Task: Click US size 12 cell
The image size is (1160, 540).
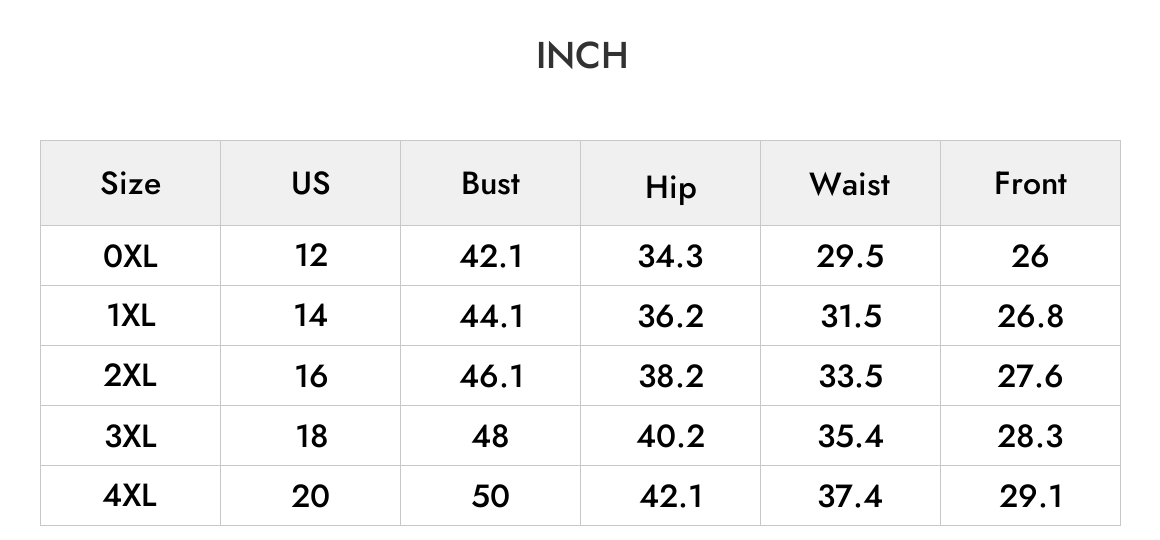Action: pos(311,256)
